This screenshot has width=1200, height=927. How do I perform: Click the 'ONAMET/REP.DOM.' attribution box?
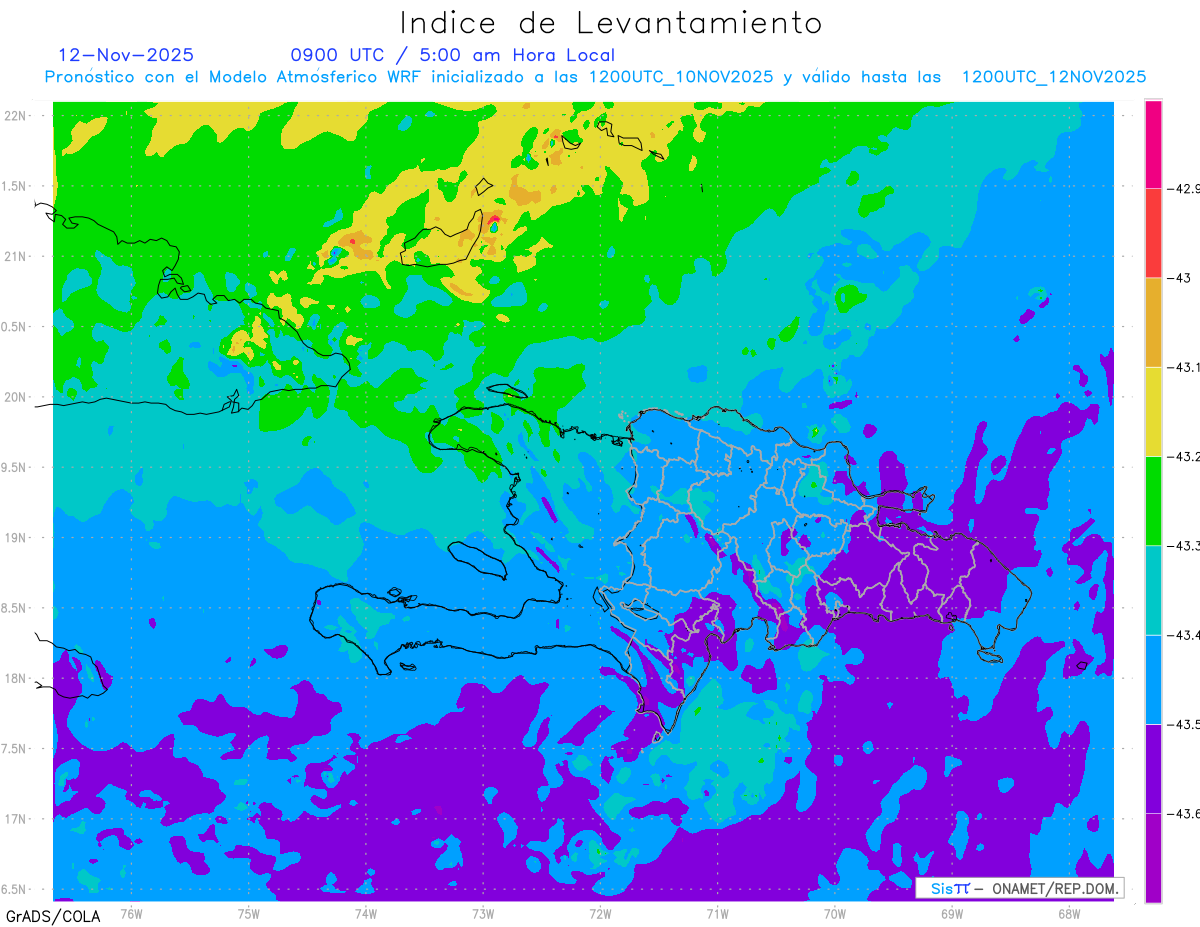tap(1020, 888)
